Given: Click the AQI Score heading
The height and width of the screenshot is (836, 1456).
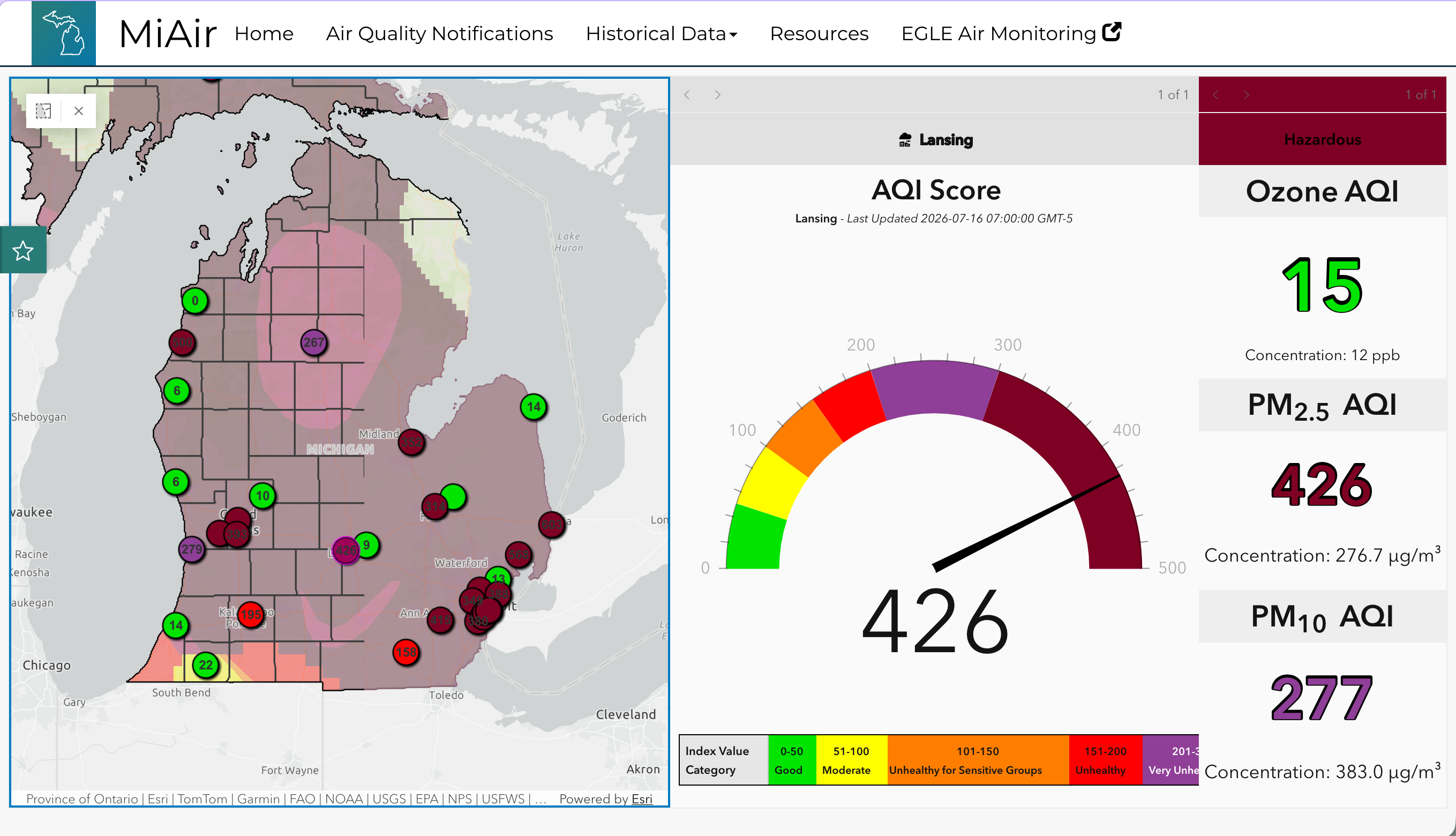Looking at the screenshot, I should click(936, 190).
